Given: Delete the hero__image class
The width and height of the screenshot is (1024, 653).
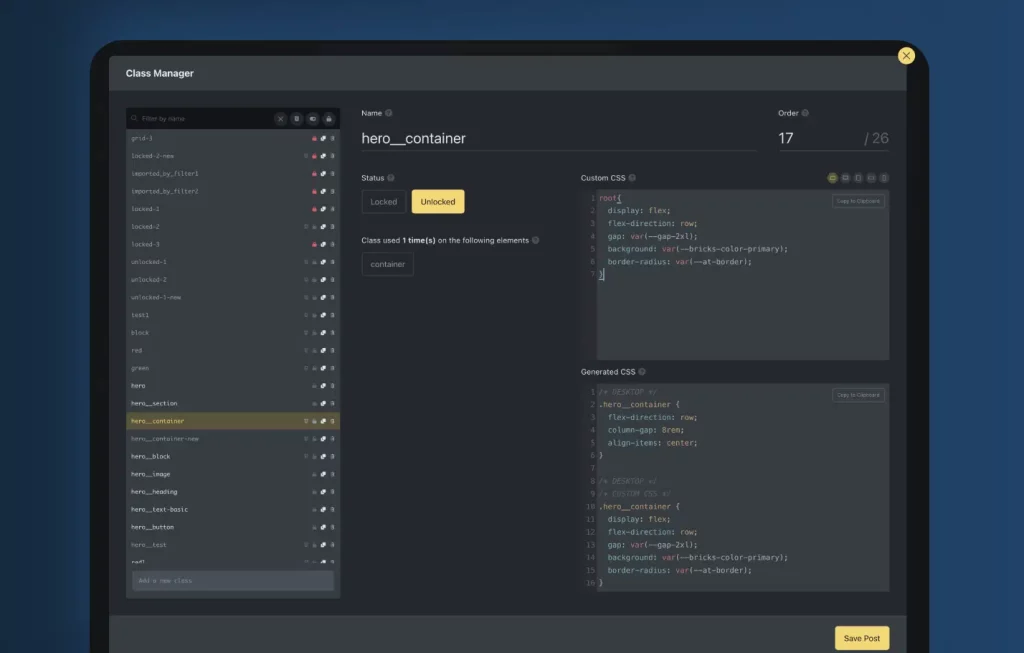Looking at the screenshot, I should (x=332, y=474).
